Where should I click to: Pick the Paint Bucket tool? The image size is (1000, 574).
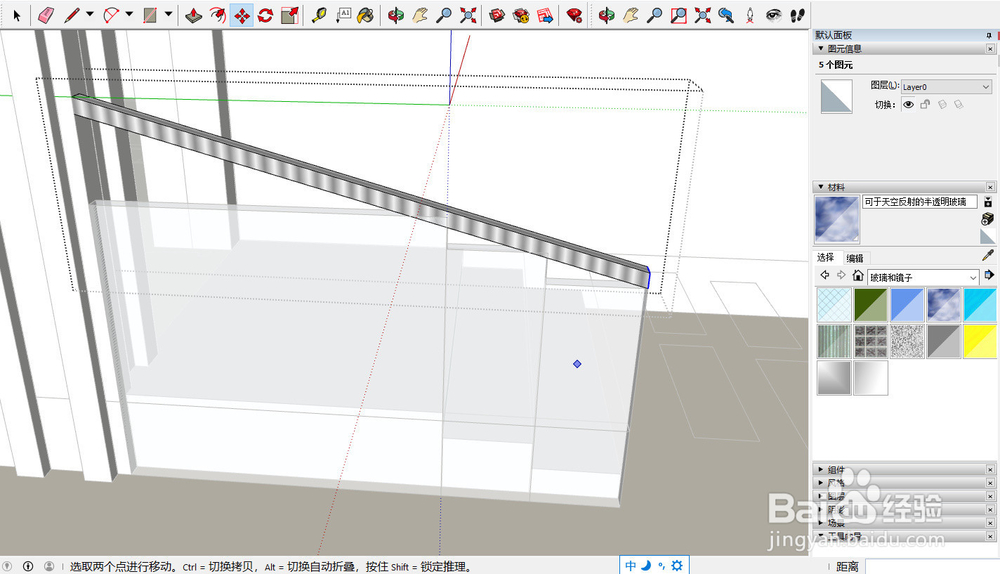point(365,15)
